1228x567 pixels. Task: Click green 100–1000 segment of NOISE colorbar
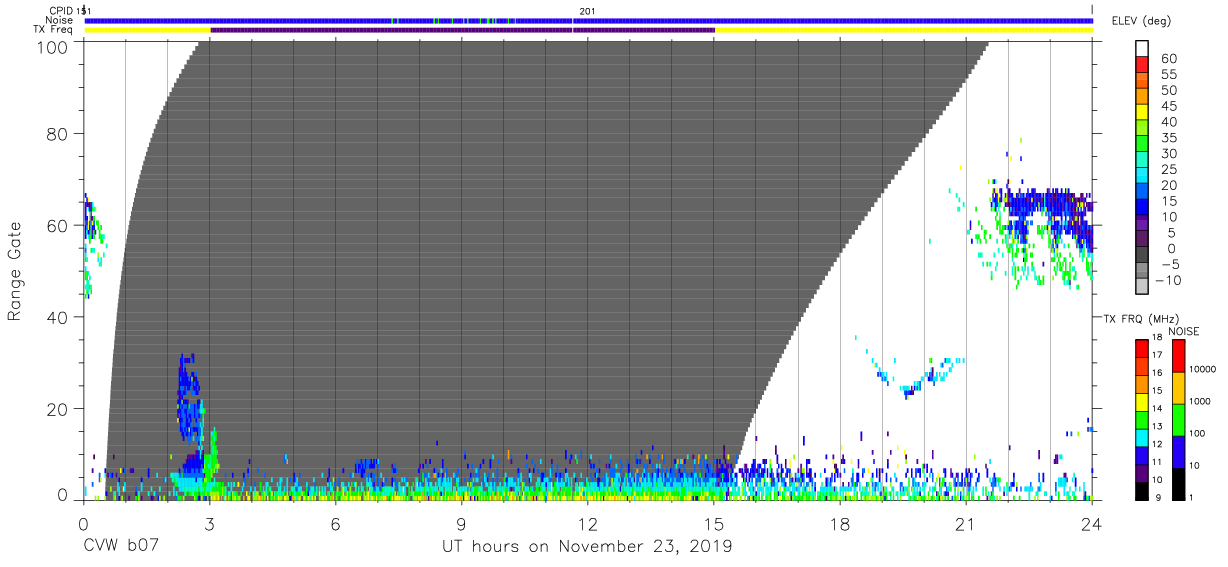1177,419
